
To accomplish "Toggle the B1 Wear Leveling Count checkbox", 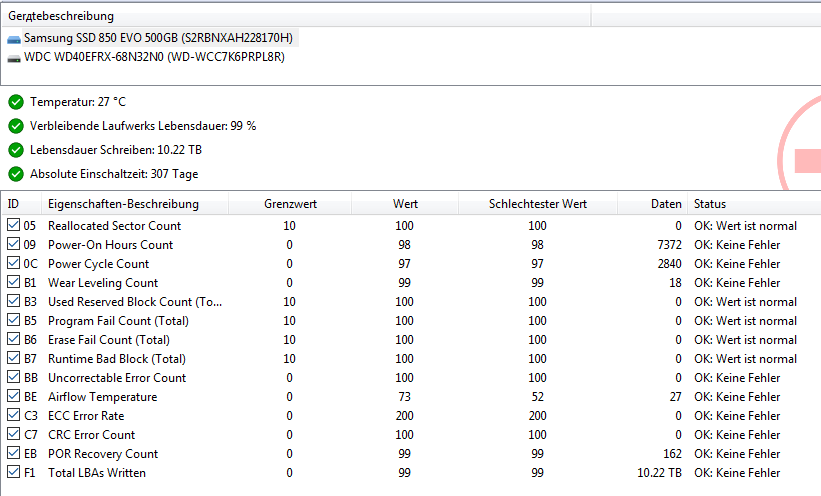I will 14,282.
